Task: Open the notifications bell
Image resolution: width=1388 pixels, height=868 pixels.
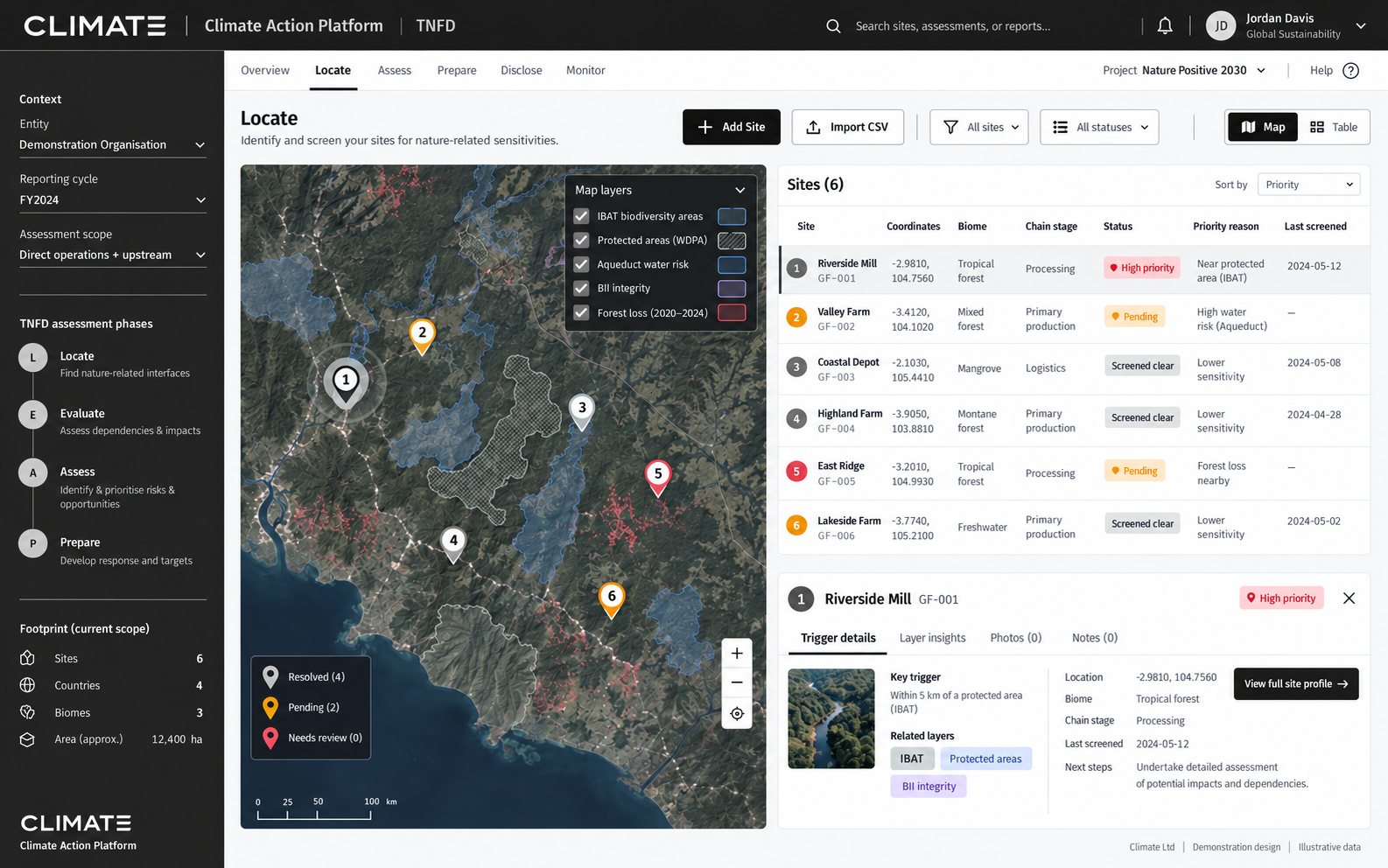Action: (x=1165, y=26)
